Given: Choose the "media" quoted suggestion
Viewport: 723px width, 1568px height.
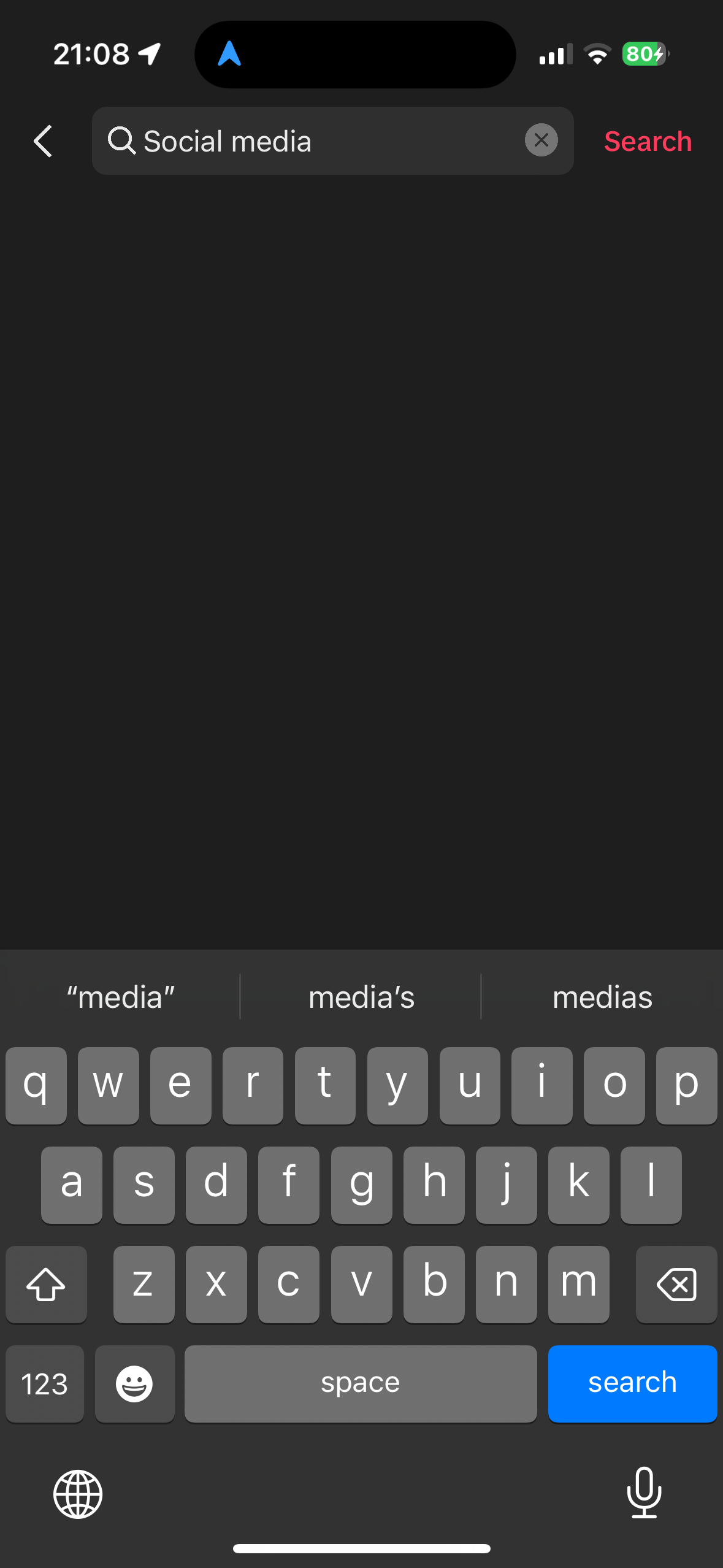Looking at the screenshot, I should (x=121, y=997).
